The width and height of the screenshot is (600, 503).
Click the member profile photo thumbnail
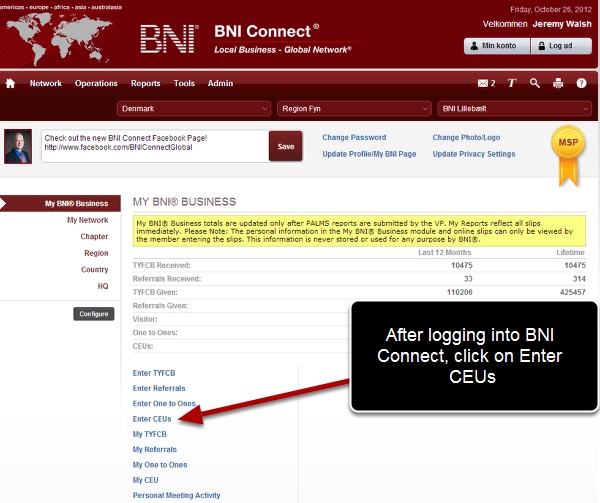point(19,146)
